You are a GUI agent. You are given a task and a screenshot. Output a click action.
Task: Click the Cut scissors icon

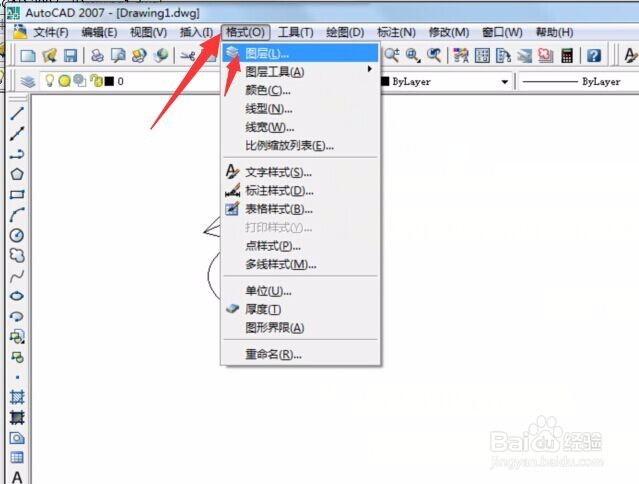point(187,55)
